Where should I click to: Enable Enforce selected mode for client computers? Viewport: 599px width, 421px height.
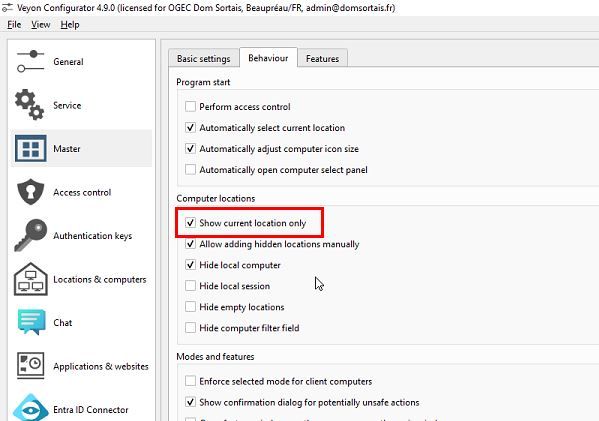[190, 381]
